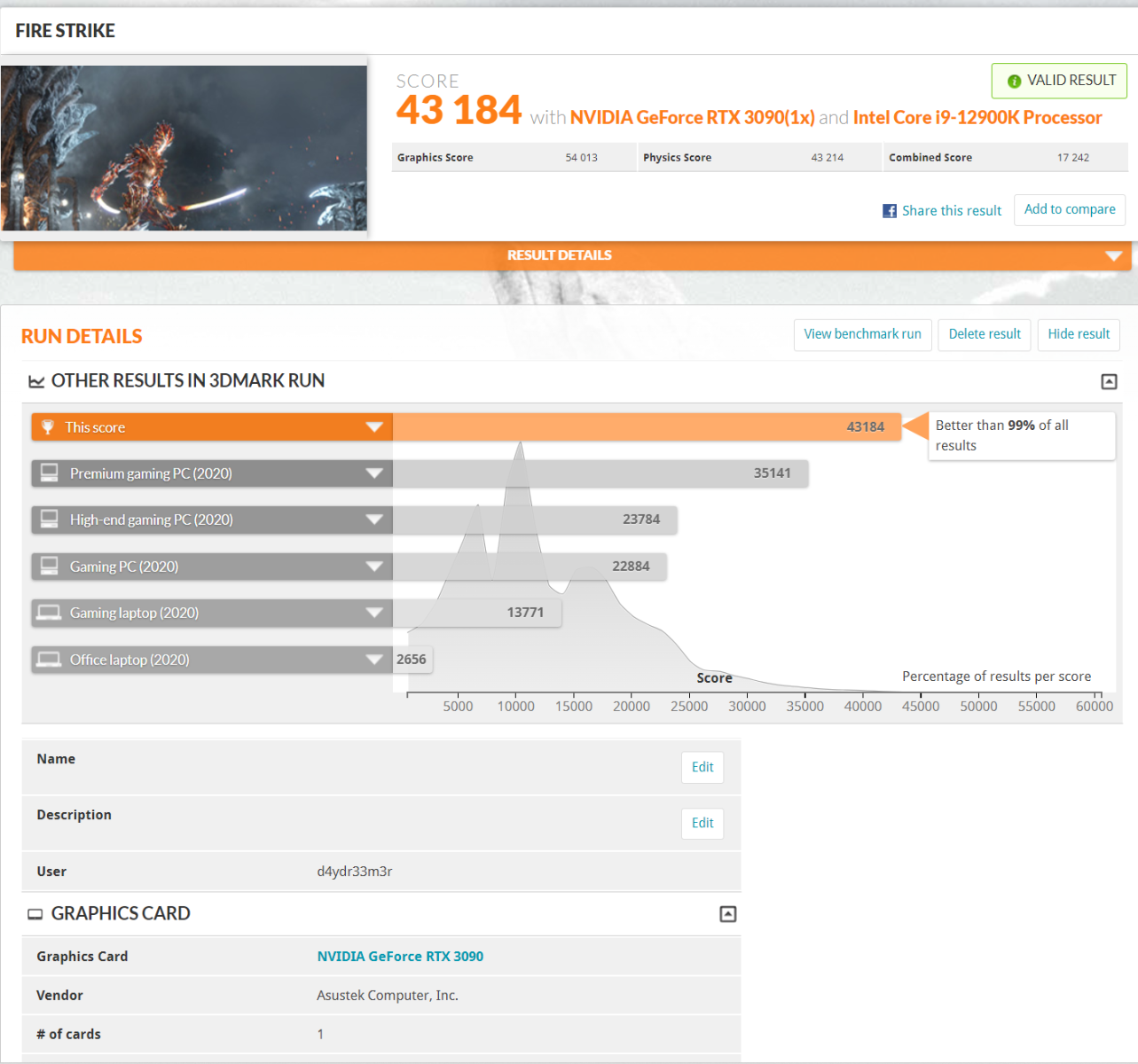Image resolution: width=1138 pixels, height=1064 pixels.
Task: Click the Office laptop (2020) laptop icon
Action: pos(50,659)
